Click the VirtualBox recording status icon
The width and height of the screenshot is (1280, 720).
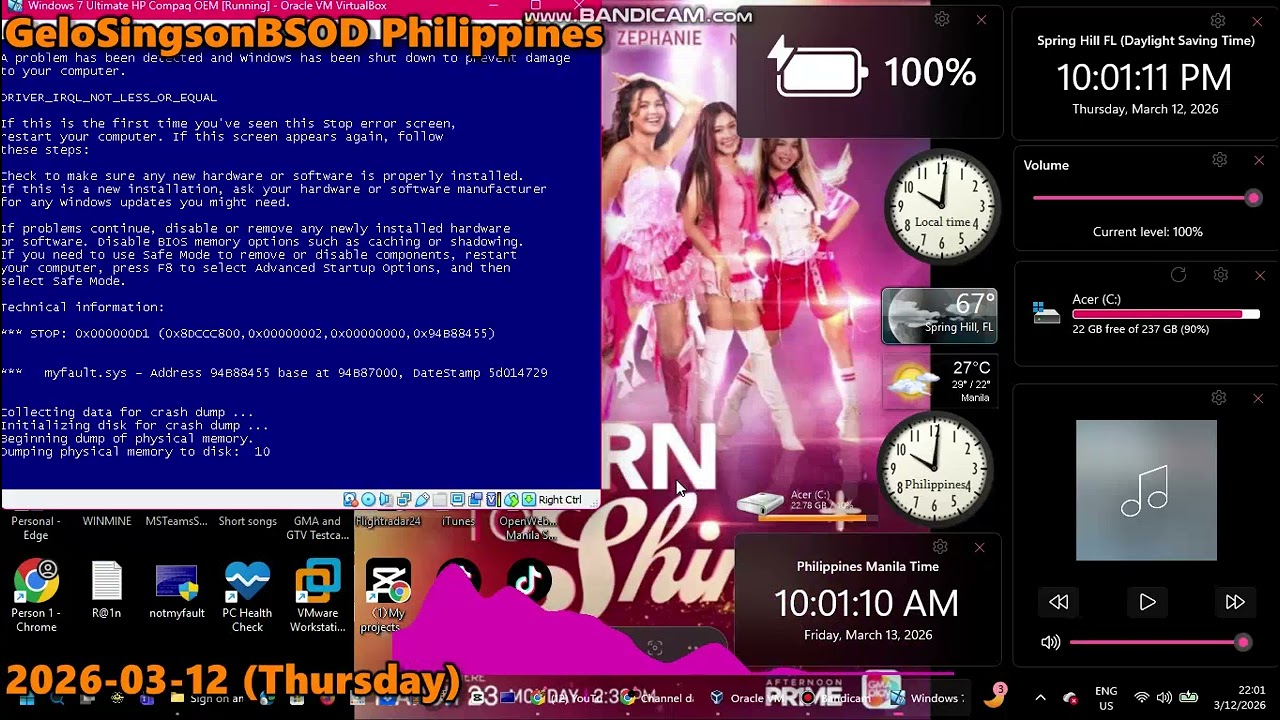pos(476,500)
